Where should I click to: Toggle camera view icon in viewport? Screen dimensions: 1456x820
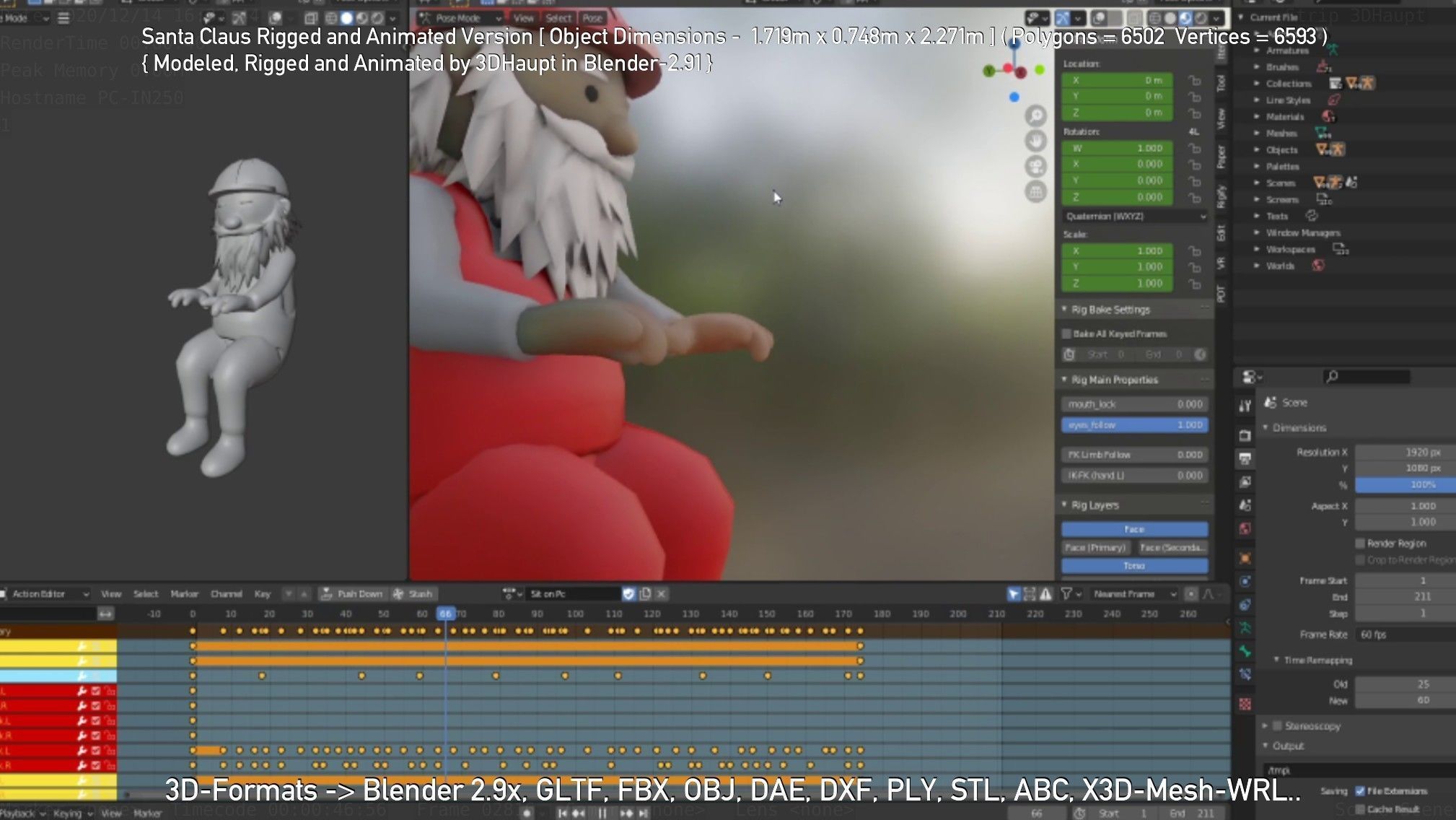coord(1036,166)
